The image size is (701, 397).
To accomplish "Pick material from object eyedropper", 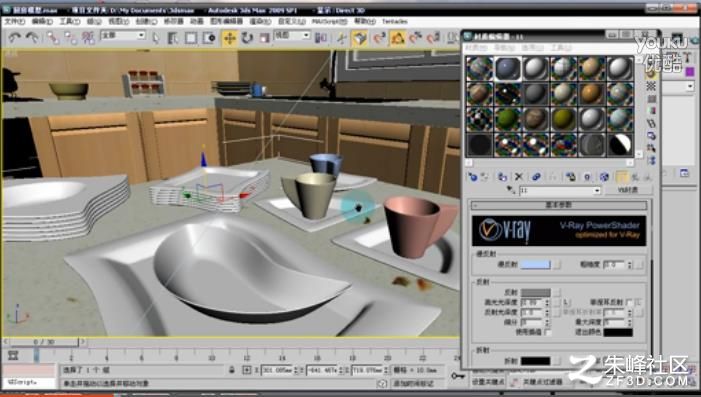I will [511, 190].
